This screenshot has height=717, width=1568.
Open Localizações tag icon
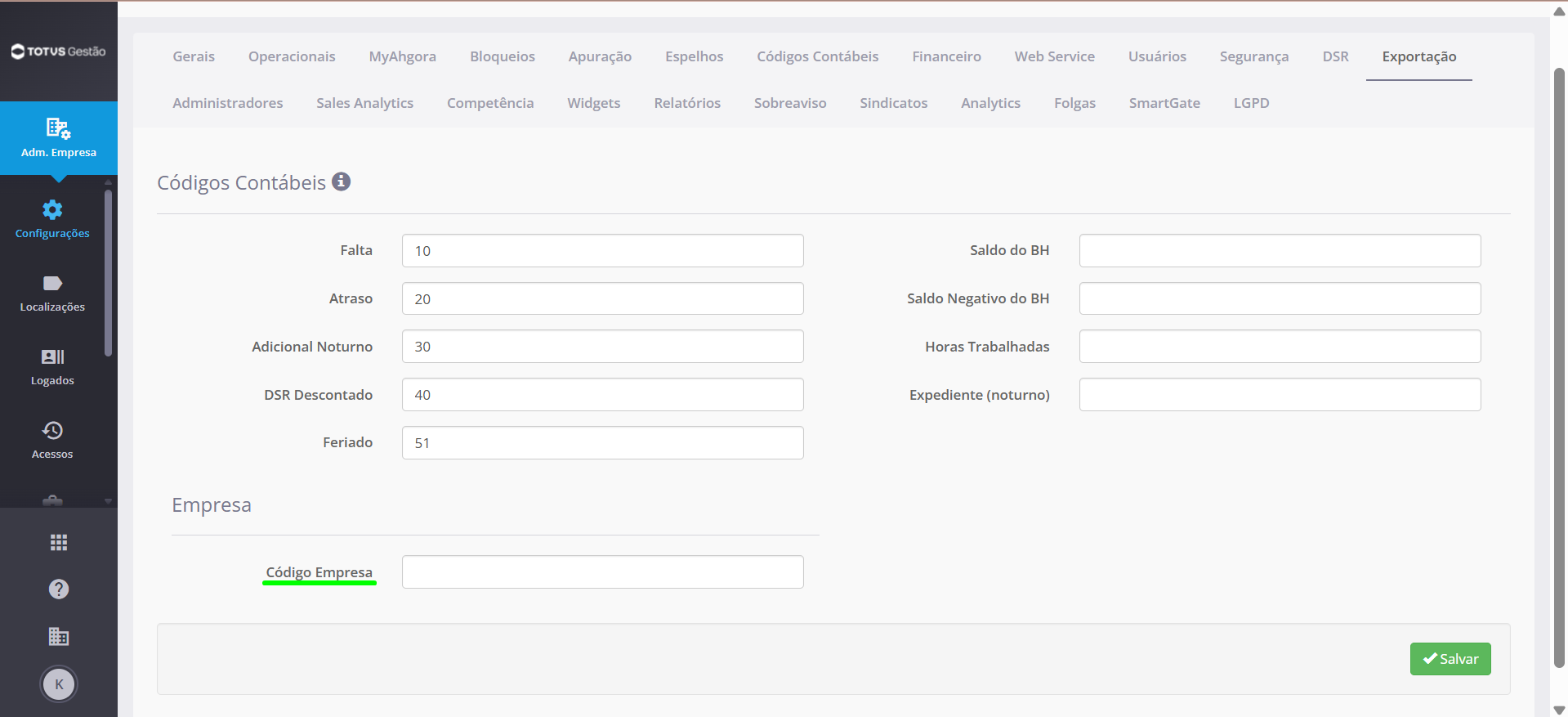[52, 284]
